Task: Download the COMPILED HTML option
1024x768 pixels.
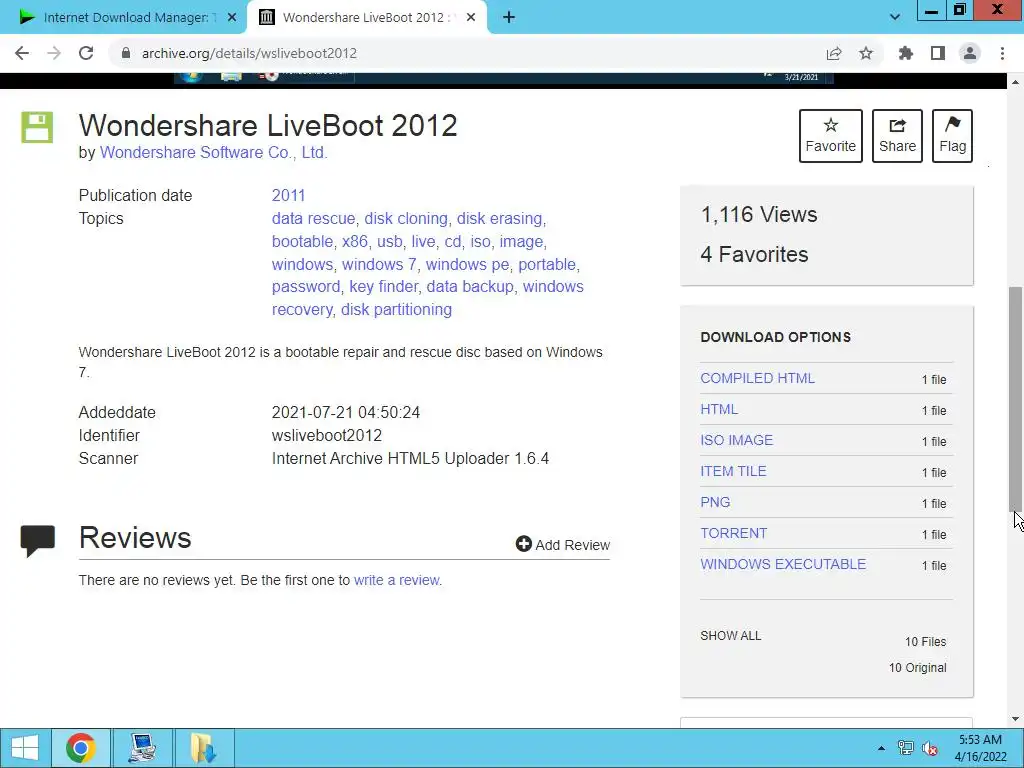Action: [758, 378]
